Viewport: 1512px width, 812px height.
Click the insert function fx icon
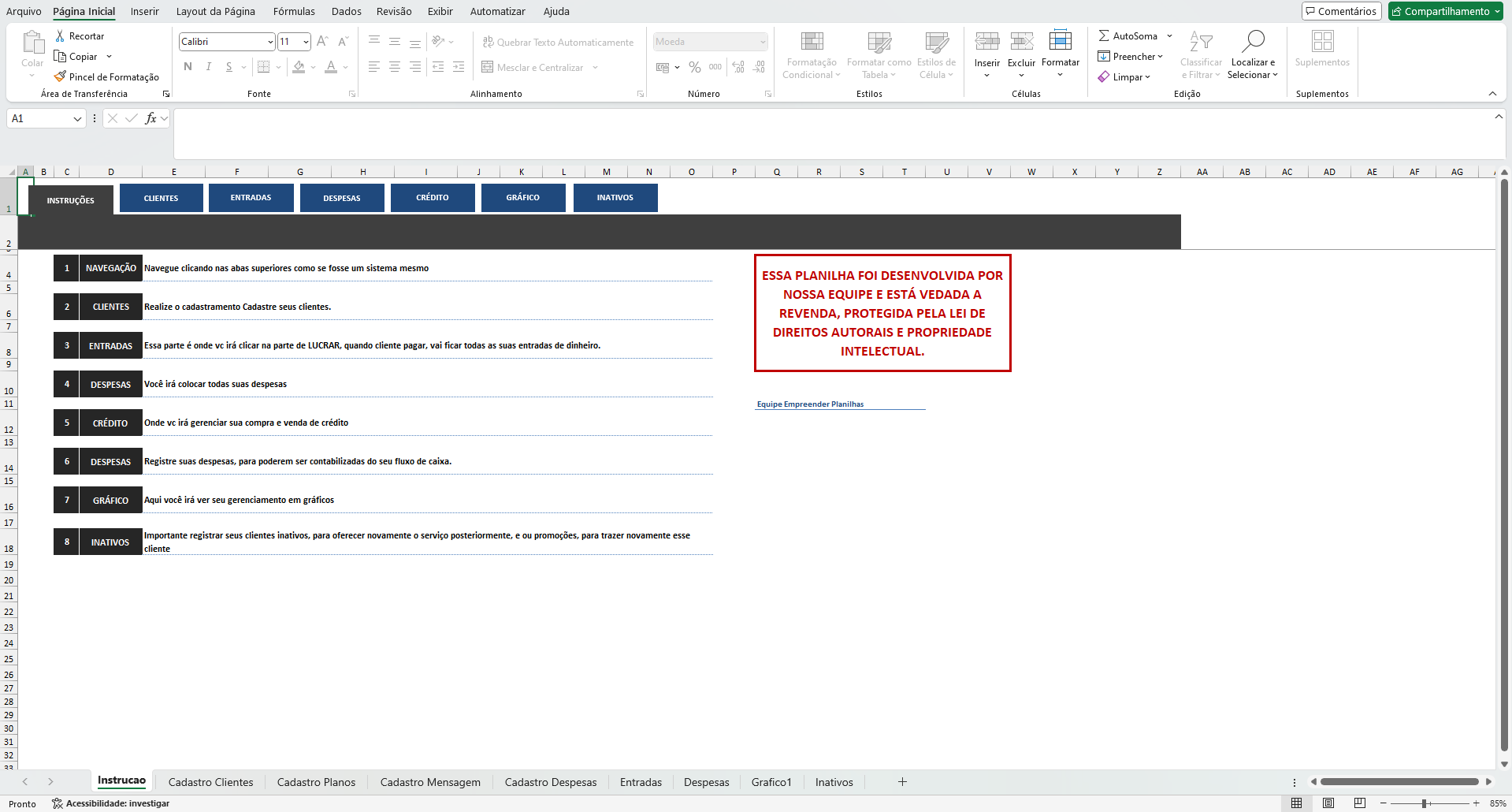point(150,118)
